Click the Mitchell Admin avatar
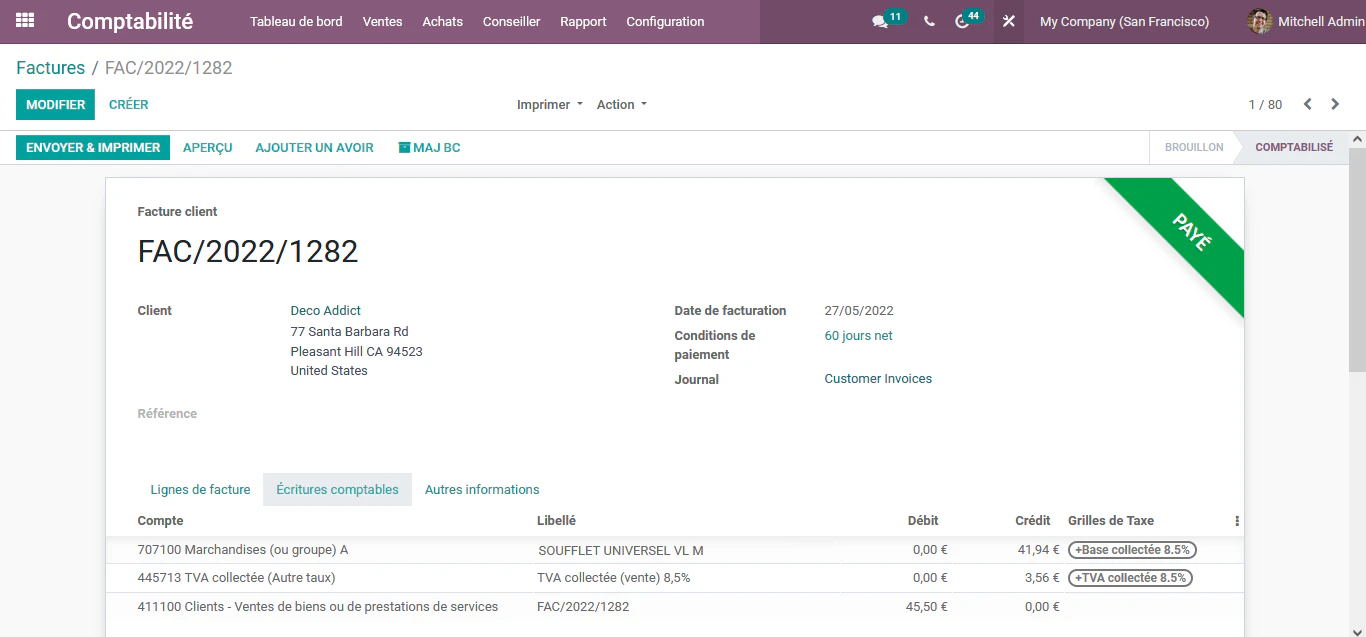The width and height of the screenshot is (1366, 637). (x=1260, y=21)
